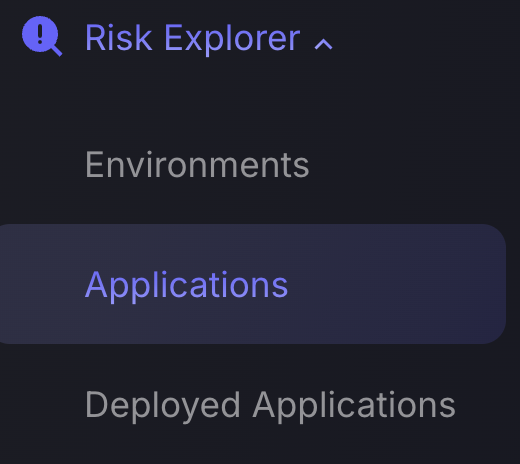This screenshot has width=520, height=464.
Task: Navigate to the active Applications entry
Action: (x=253, y=284)
